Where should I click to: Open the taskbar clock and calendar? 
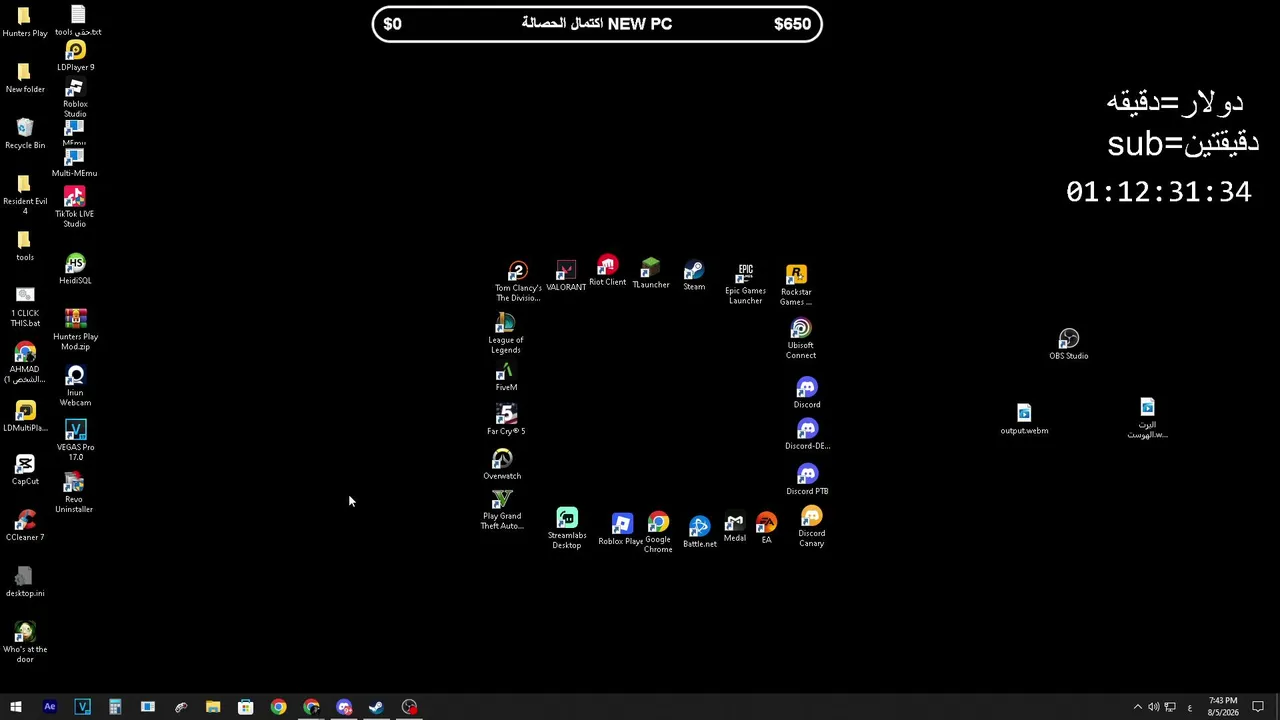point(1223,707)
